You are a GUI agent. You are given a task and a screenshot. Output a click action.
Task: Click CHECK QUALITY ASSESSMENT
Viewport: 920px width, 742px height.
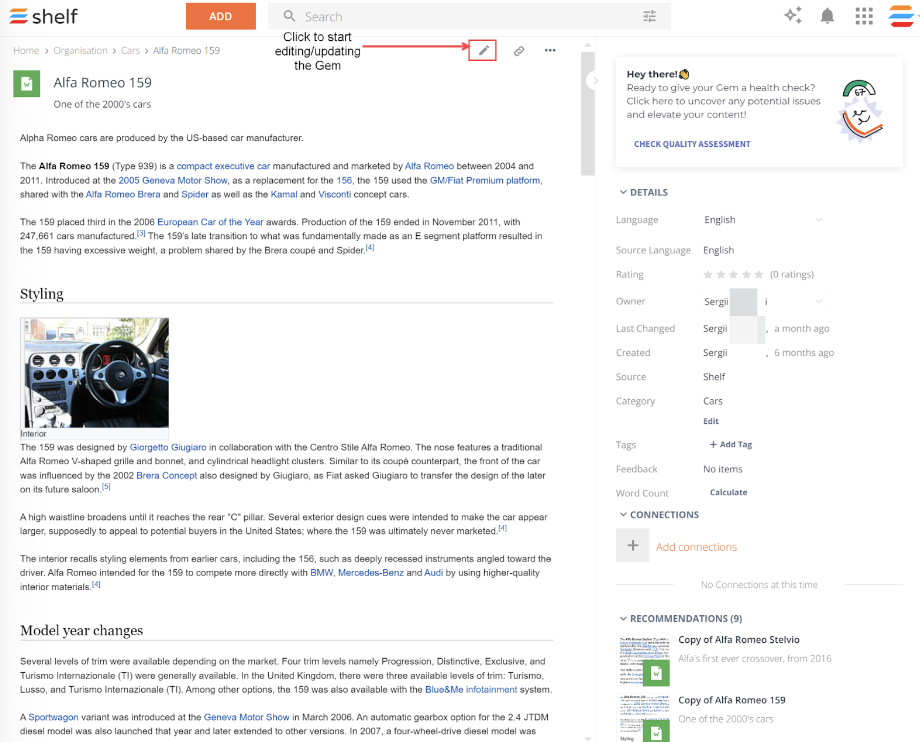(692, 143)
